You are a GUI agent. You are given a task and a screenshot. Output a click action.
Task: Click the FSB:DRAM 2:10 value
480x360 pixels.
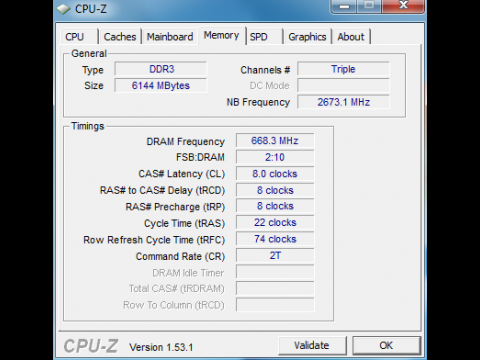click(x=275, y=157)
